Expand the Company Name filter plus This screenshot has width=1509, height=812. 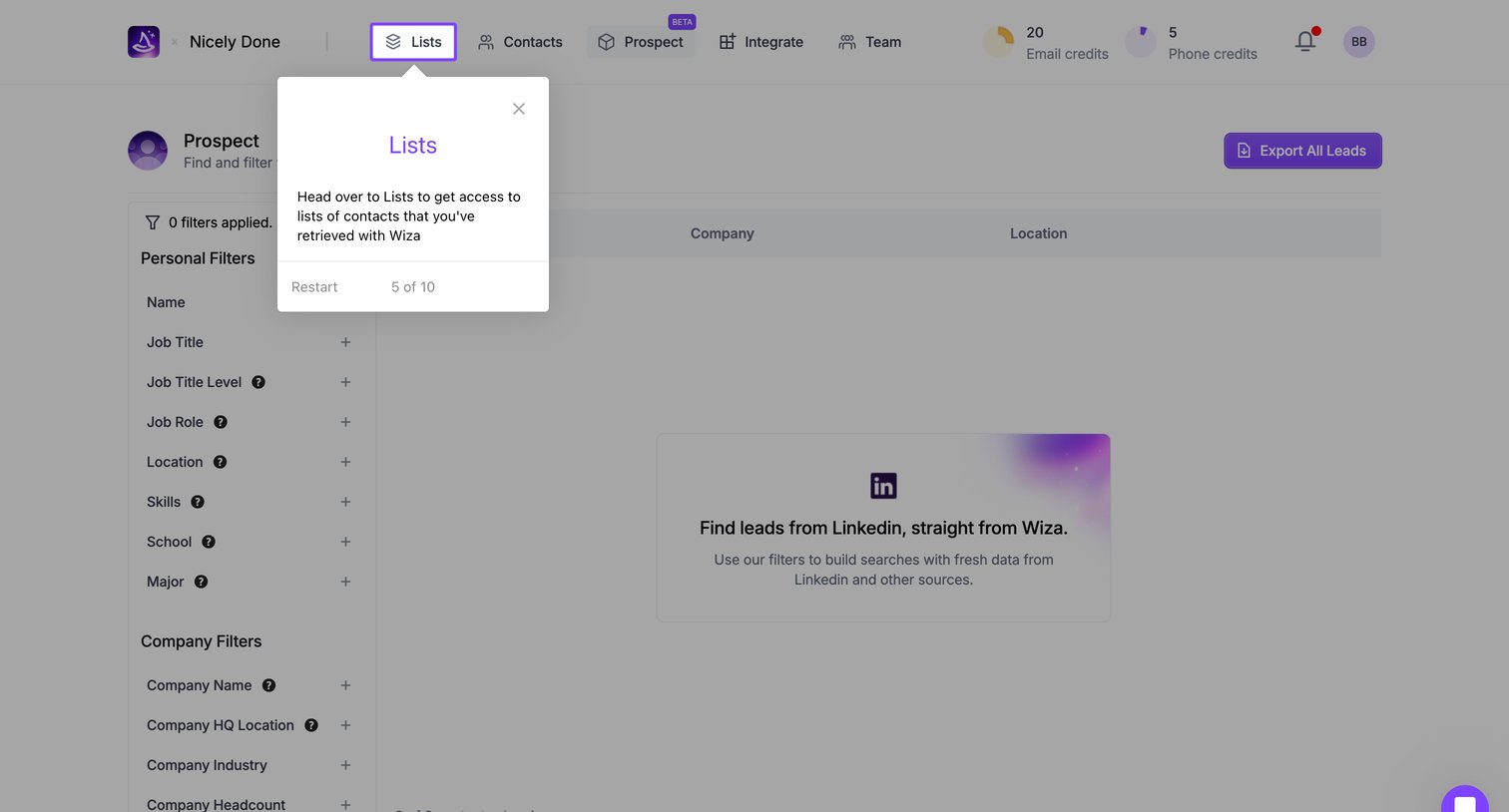tap(345, 685)
